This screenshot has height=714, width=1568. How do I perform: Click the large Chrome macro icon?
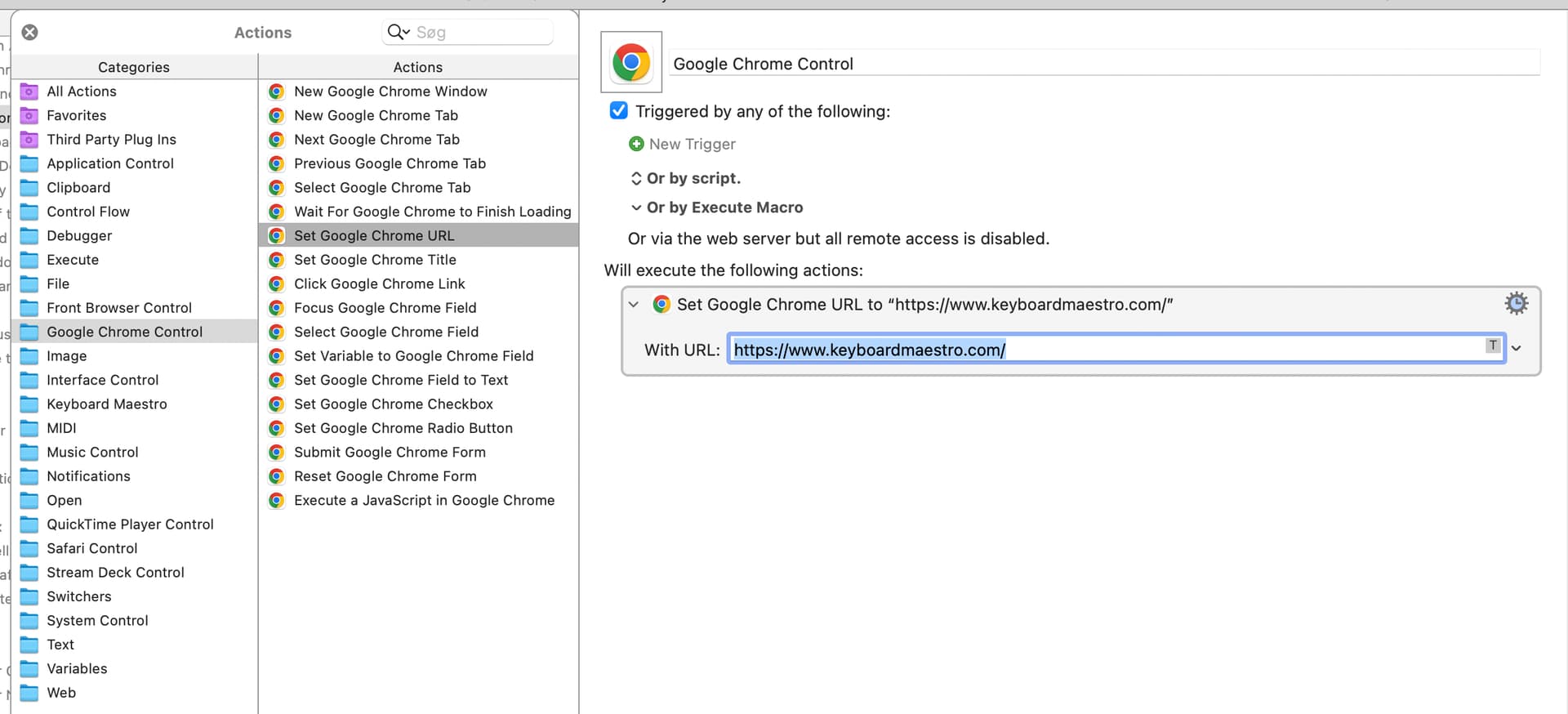tap(631, 62)
